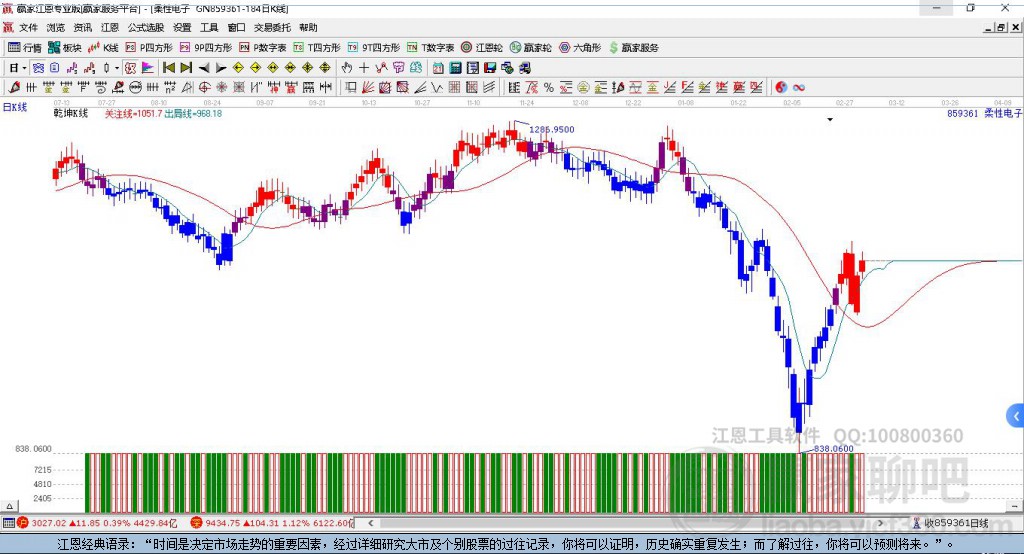The height and width of the screenshot is (554, 1024).
Task: Open the 9P四方形 tool
Action: [206, 48]
